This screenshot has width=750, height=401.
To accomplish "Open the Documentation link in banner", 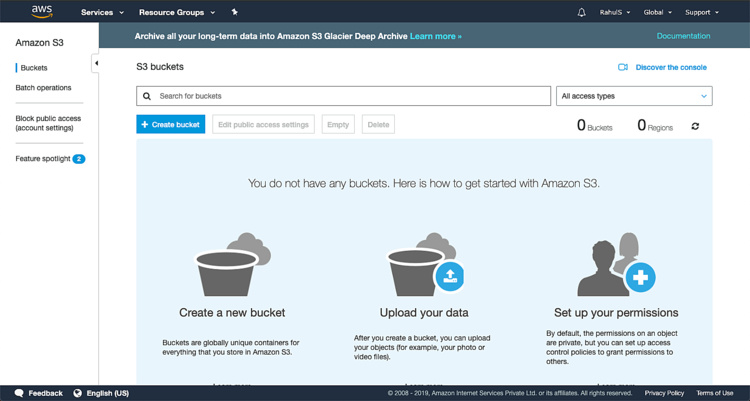I will click(683, 36).
